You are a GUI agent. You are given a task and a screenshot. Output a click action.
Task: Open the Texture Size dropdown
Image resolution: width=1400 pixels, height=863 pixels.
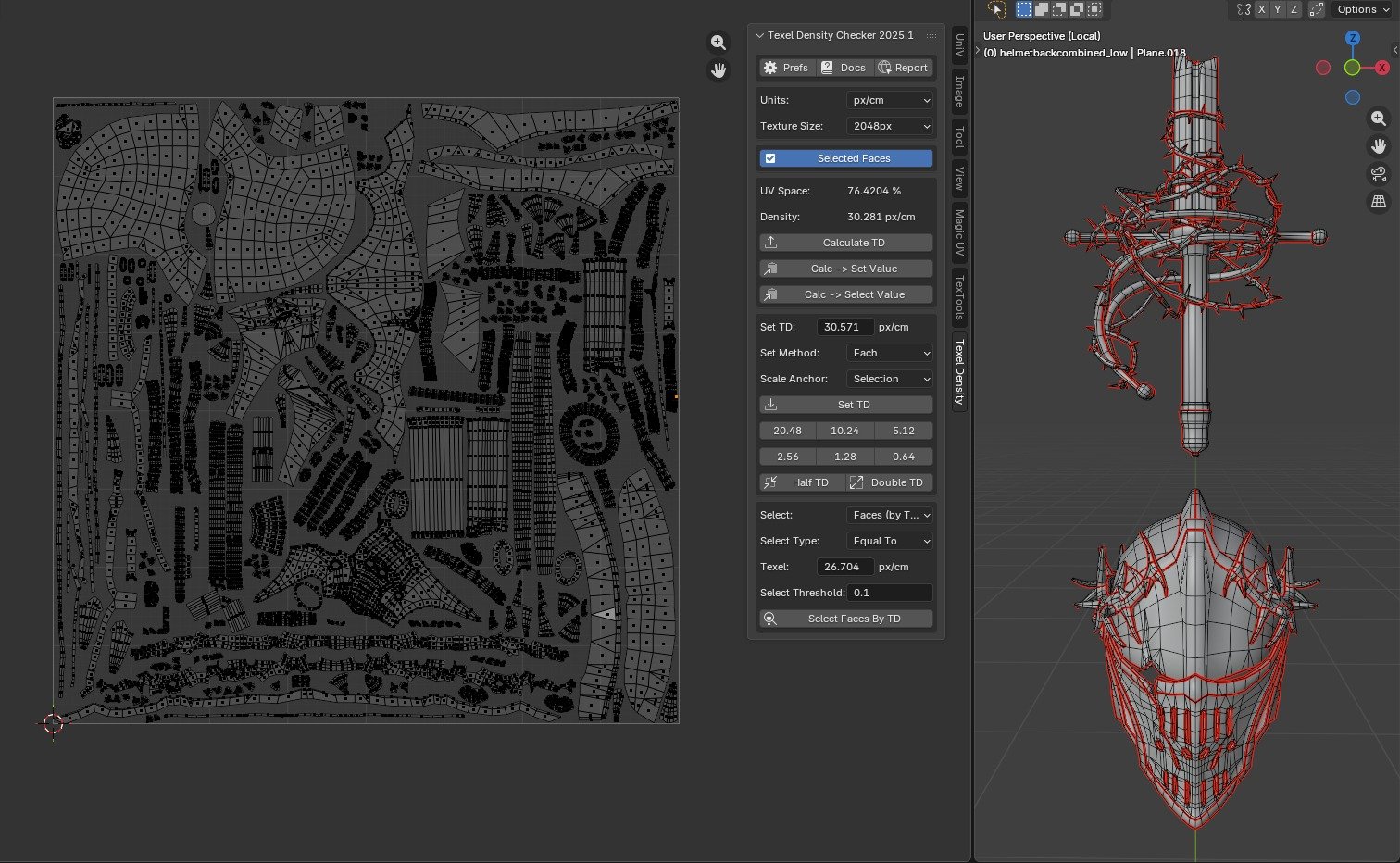[890, 126]
